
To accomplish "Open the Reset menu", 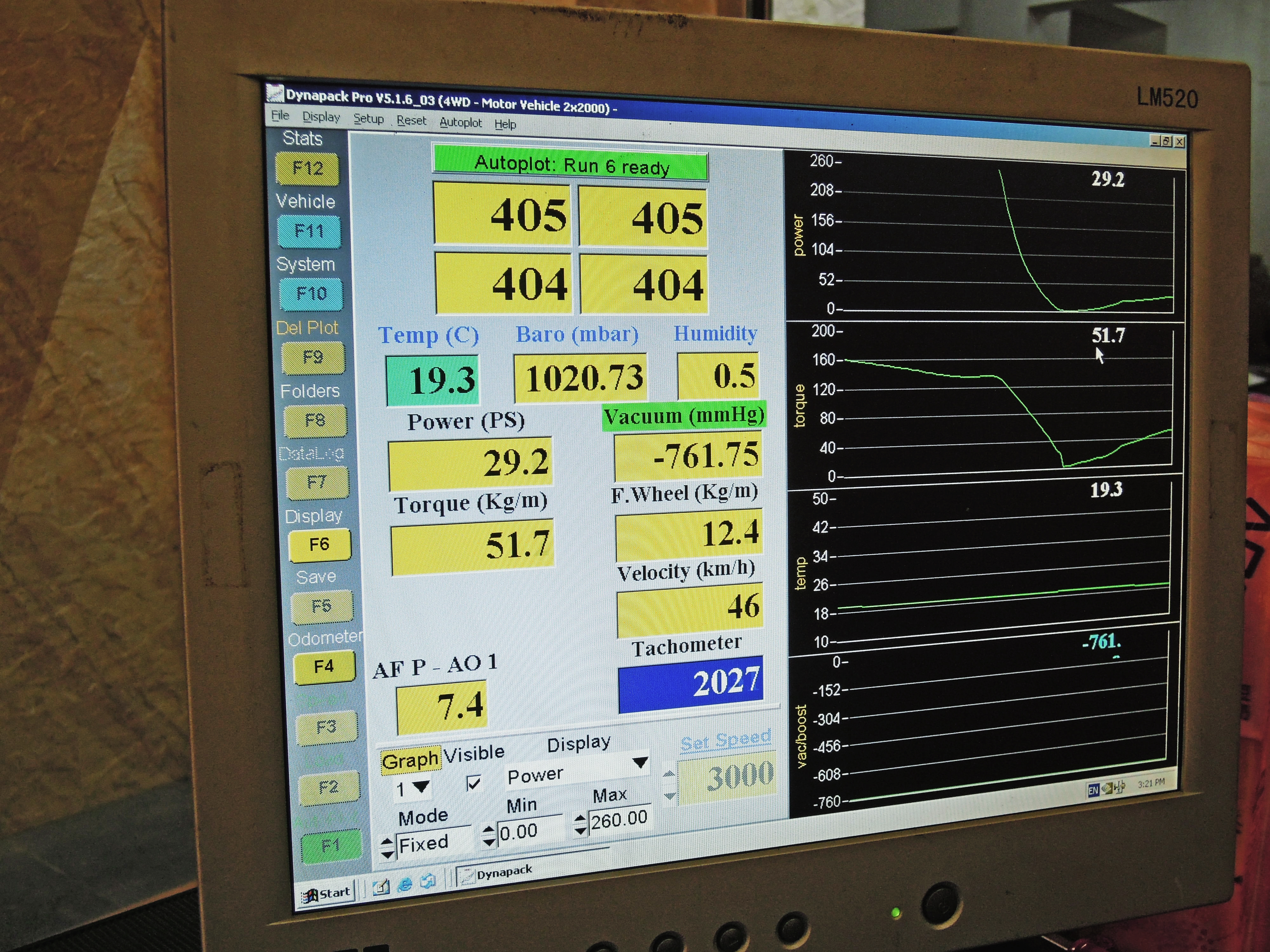I will 411,121.
